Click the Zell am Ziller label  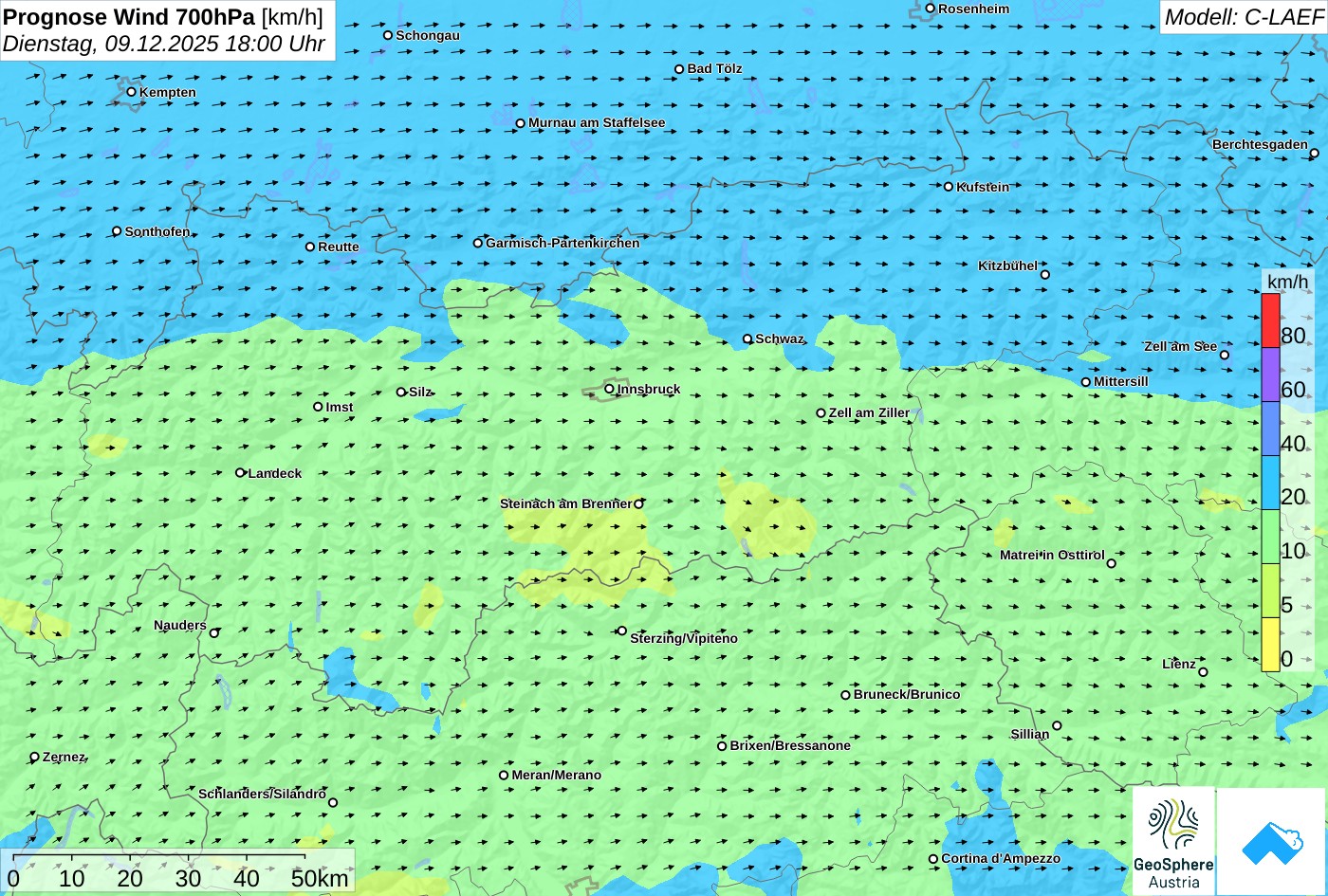[869, 412]
